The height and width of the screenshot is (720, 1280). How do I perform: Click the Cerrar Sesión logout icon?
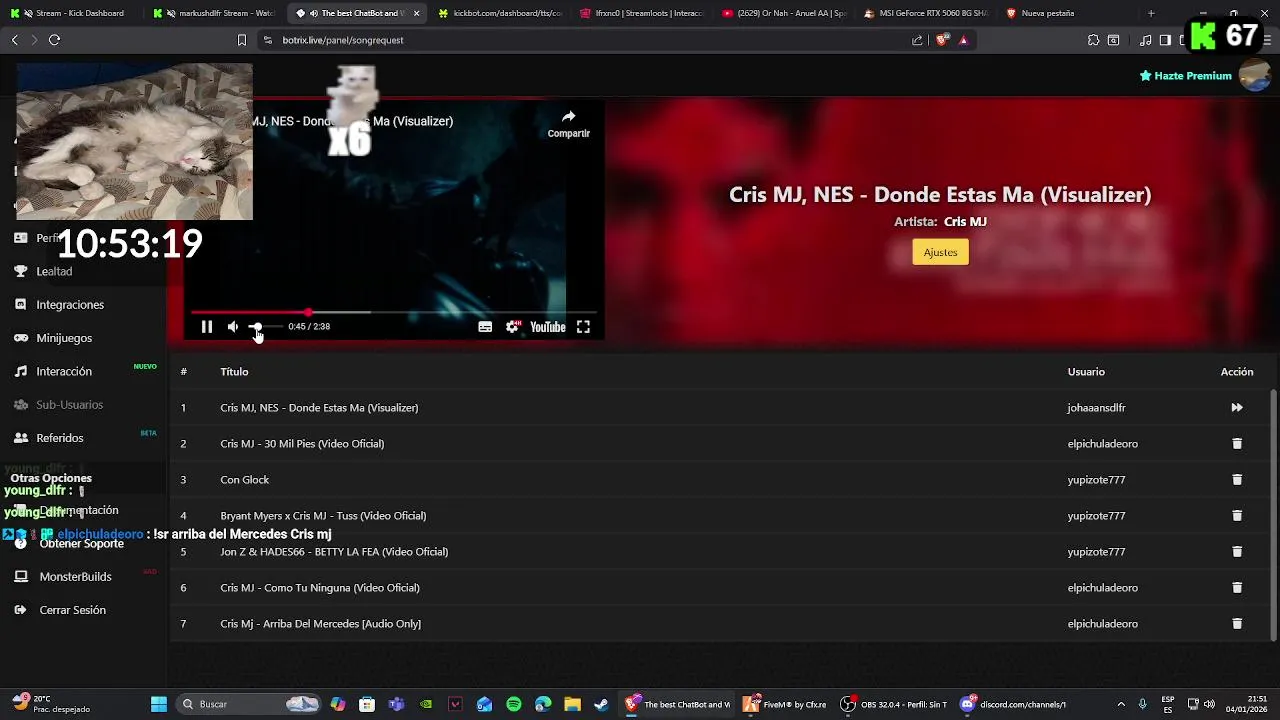tap(20, 610)
